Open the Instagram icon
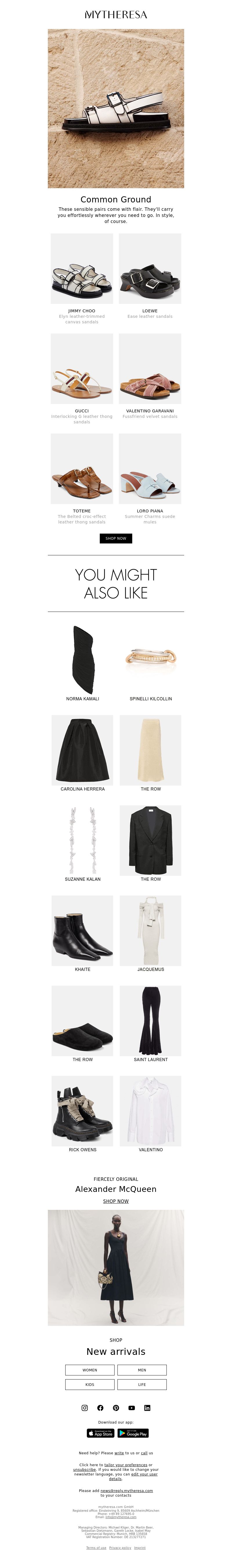The width and height of the screenshot is (232, 1568). (x=85, y=1408)
